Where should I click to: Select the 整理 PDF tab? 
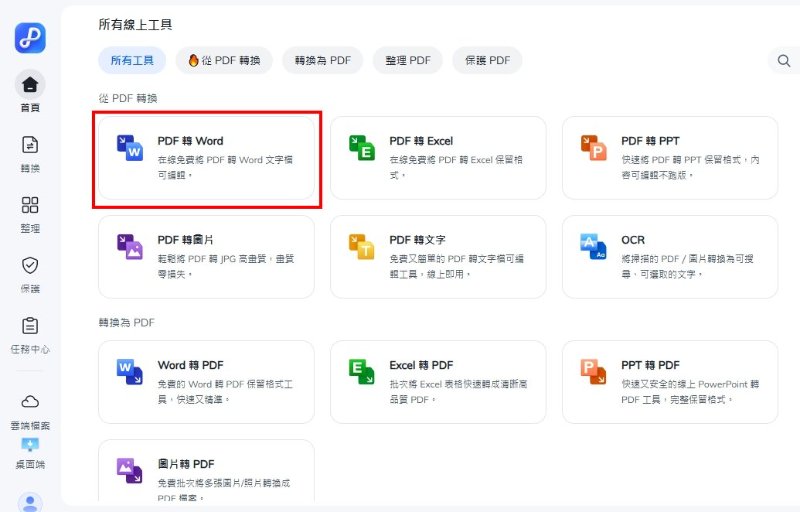coord(408,61)
